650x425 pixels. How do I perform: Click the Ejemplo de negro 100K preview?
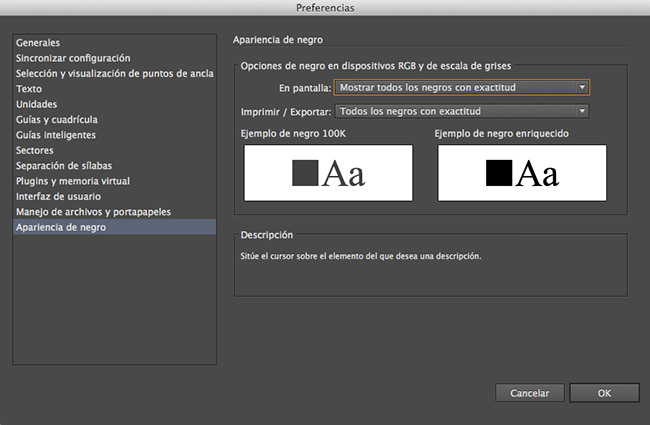pos(328,173)
